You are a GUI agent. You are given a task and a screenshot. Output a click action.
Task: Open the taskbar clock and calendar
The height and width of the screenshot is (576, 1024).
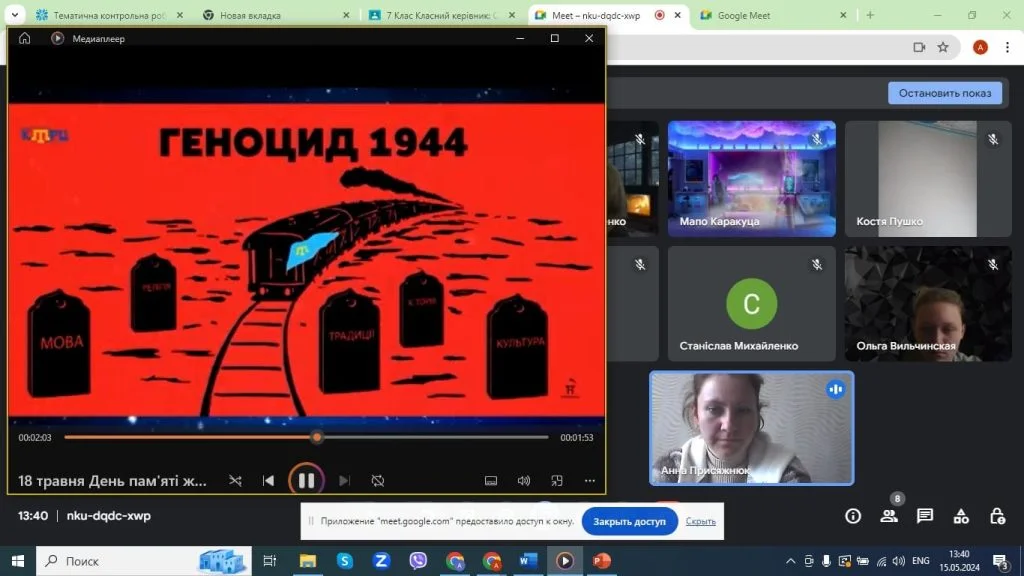[959, 561]
